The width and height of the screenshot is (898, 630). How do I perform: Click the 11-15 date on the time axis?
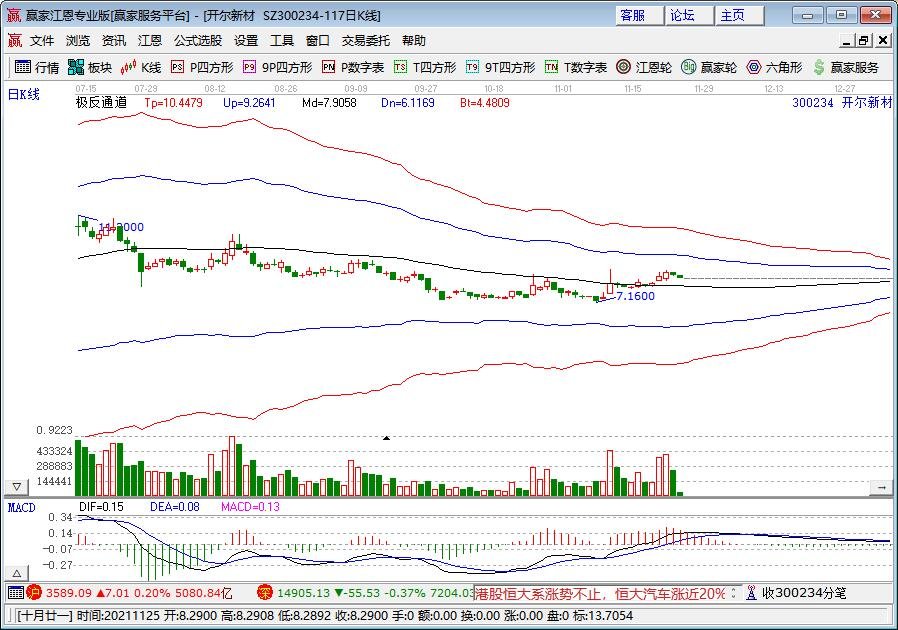pyautogui.click(x=633, y=89)
